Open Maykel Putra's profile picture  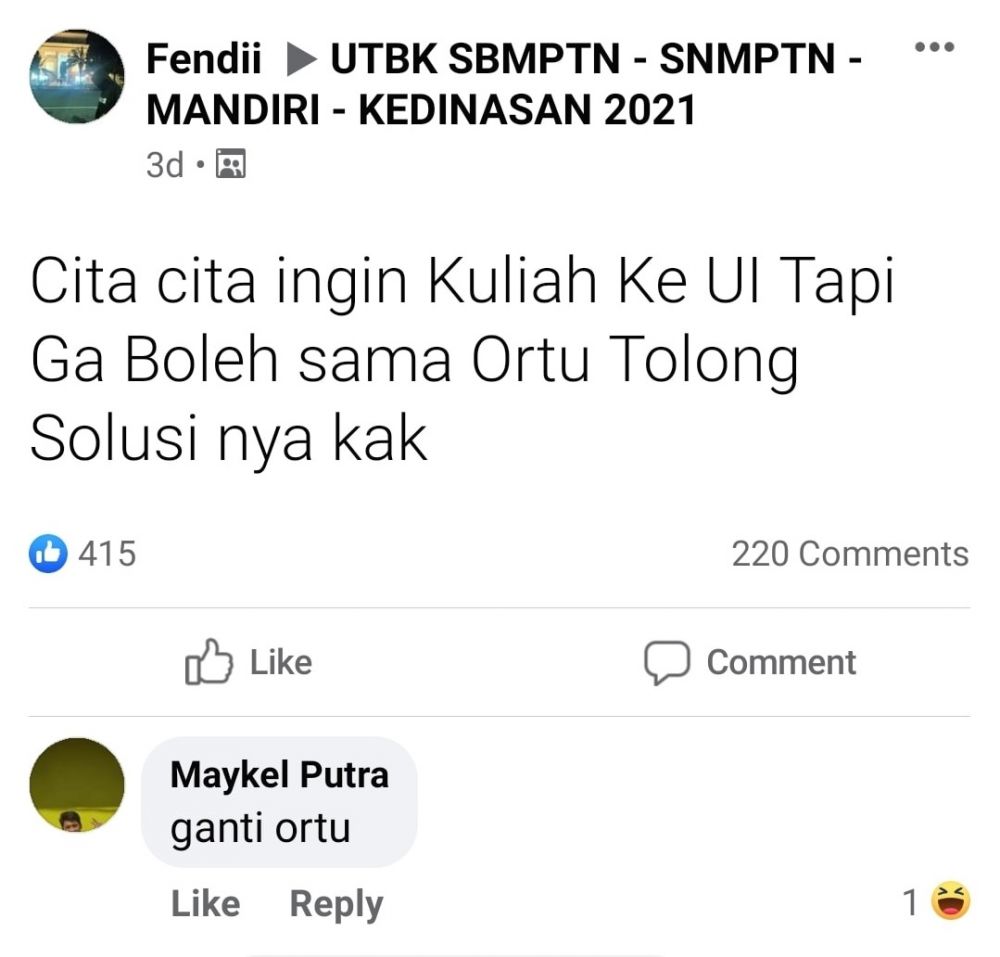pyautogui.click(x=77, y=785)
